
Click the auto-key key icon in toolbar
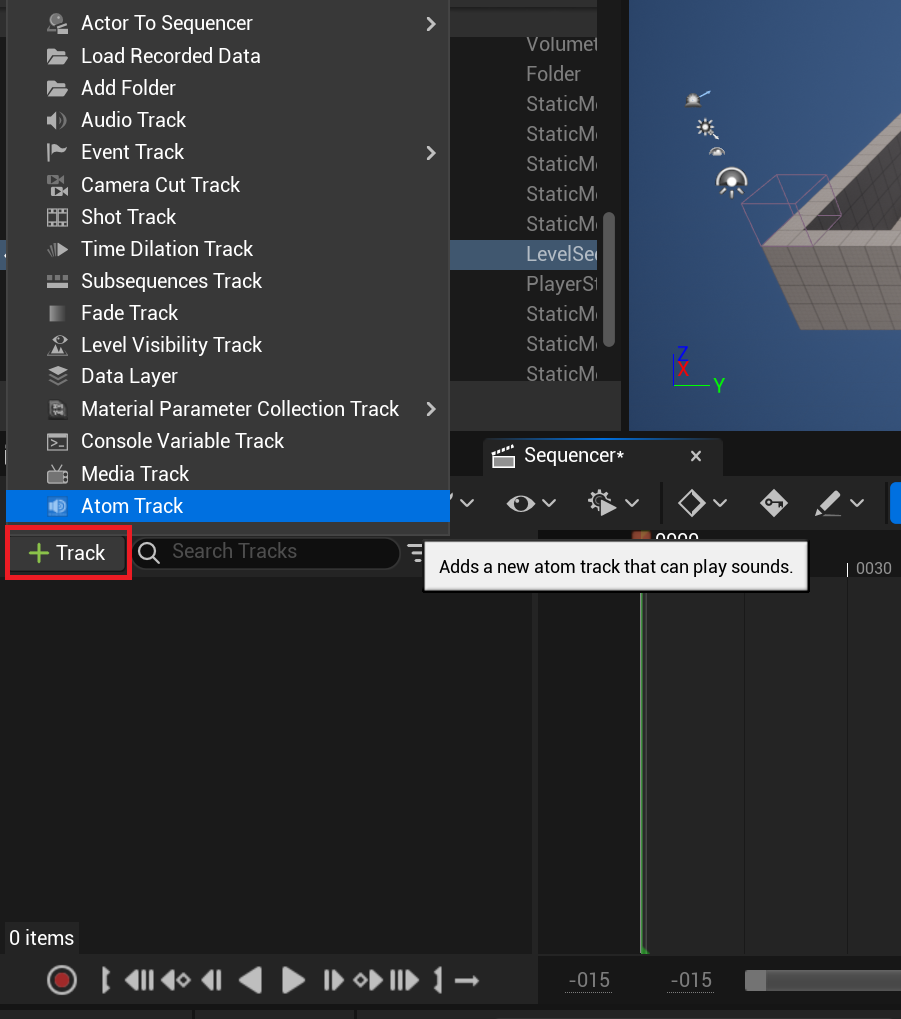tap(773, 503)
